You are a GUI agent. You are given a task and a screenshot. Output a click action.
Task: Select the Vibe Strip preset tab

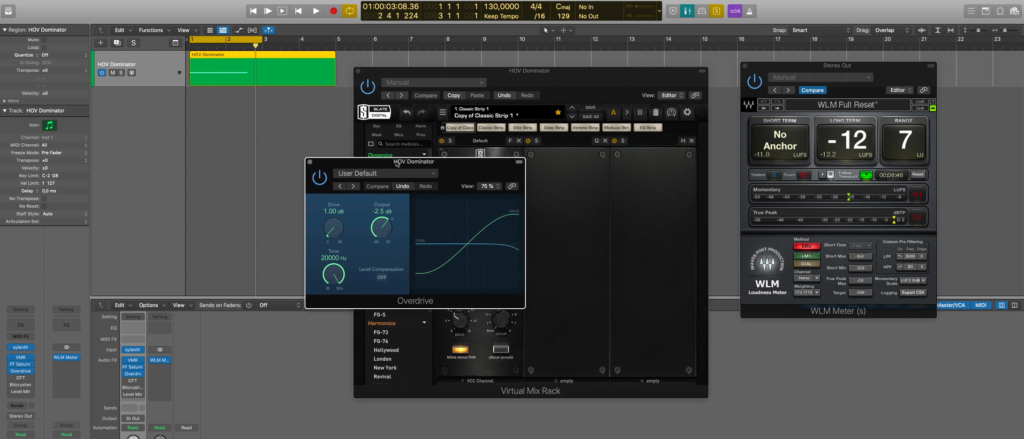pyautogui.click(x=521, y=127)
